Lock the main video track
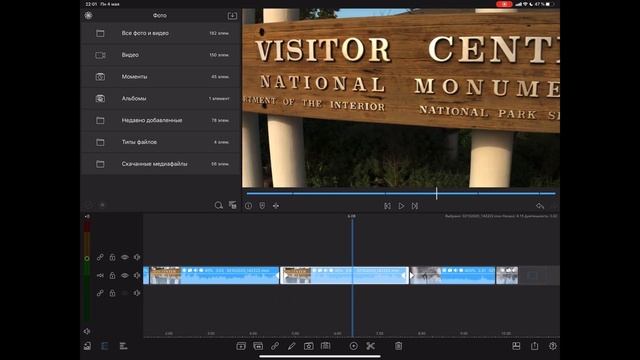 (112, 276)
